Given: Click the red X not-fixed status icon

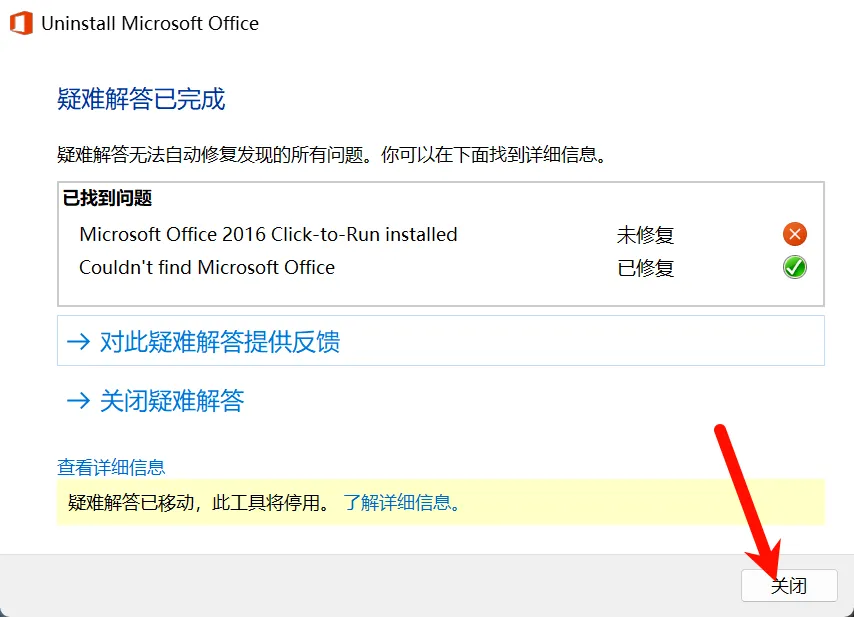Looking at the screenshot, I should pyautogui.click(x=795, y=234).
